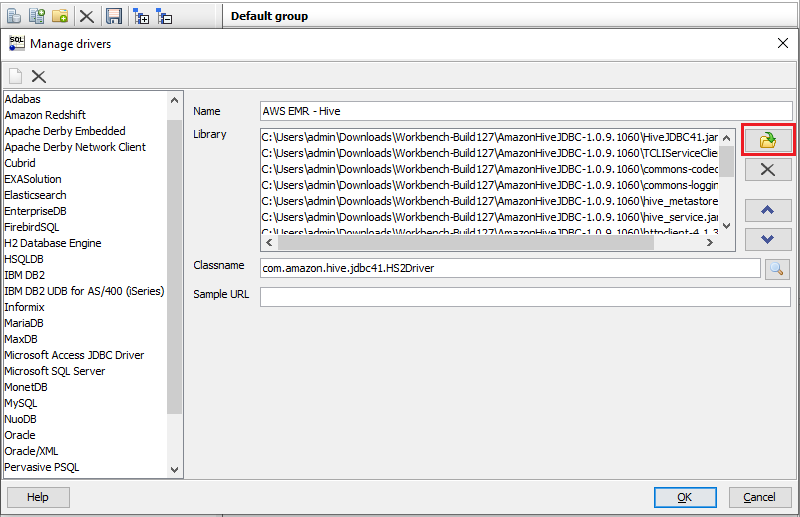800x517 pixels.
Task: Click the empty Sample URL field
Action: point(526,297)
